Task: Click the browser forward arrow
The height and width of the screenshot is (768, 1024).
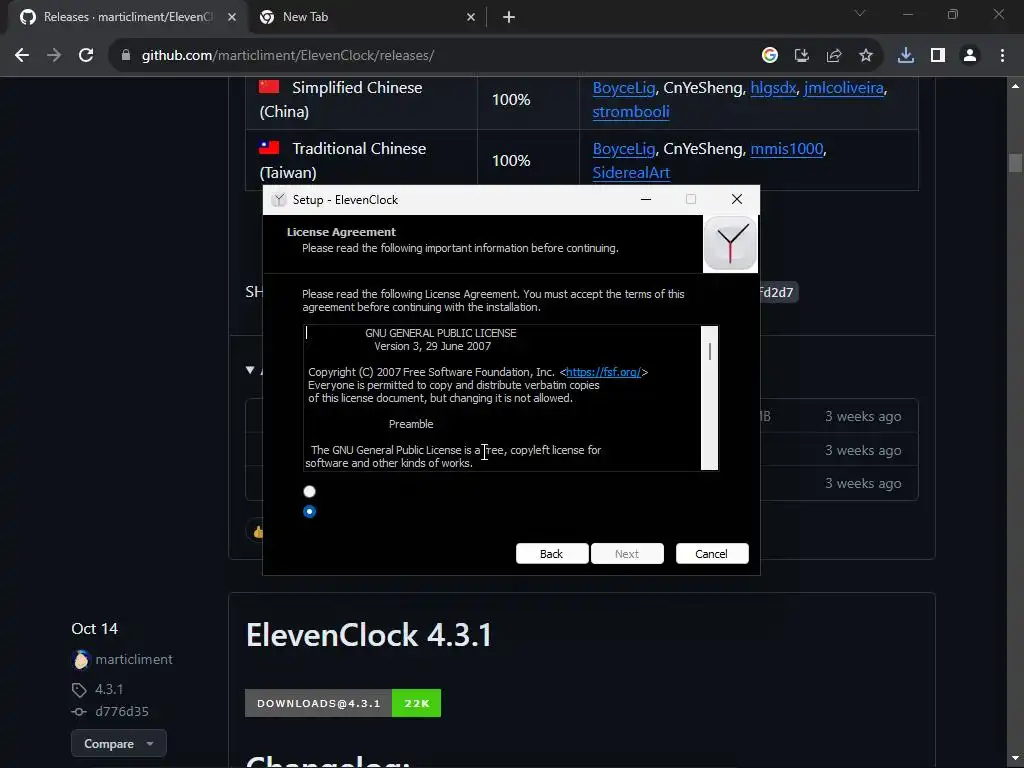Action: pos(54,56)
